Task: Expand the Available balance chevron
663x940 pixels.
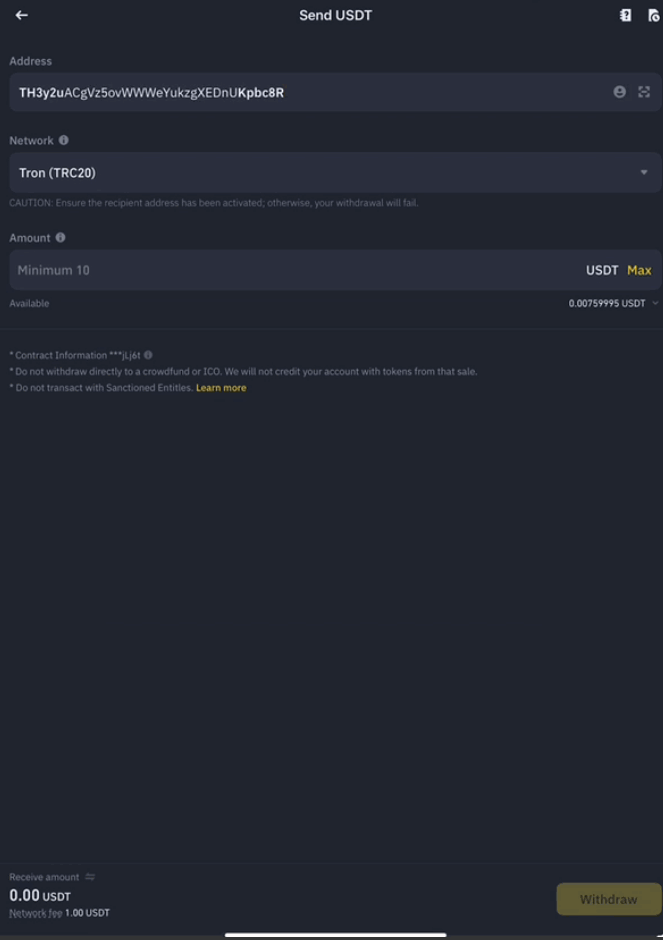Action: [656, 303]
